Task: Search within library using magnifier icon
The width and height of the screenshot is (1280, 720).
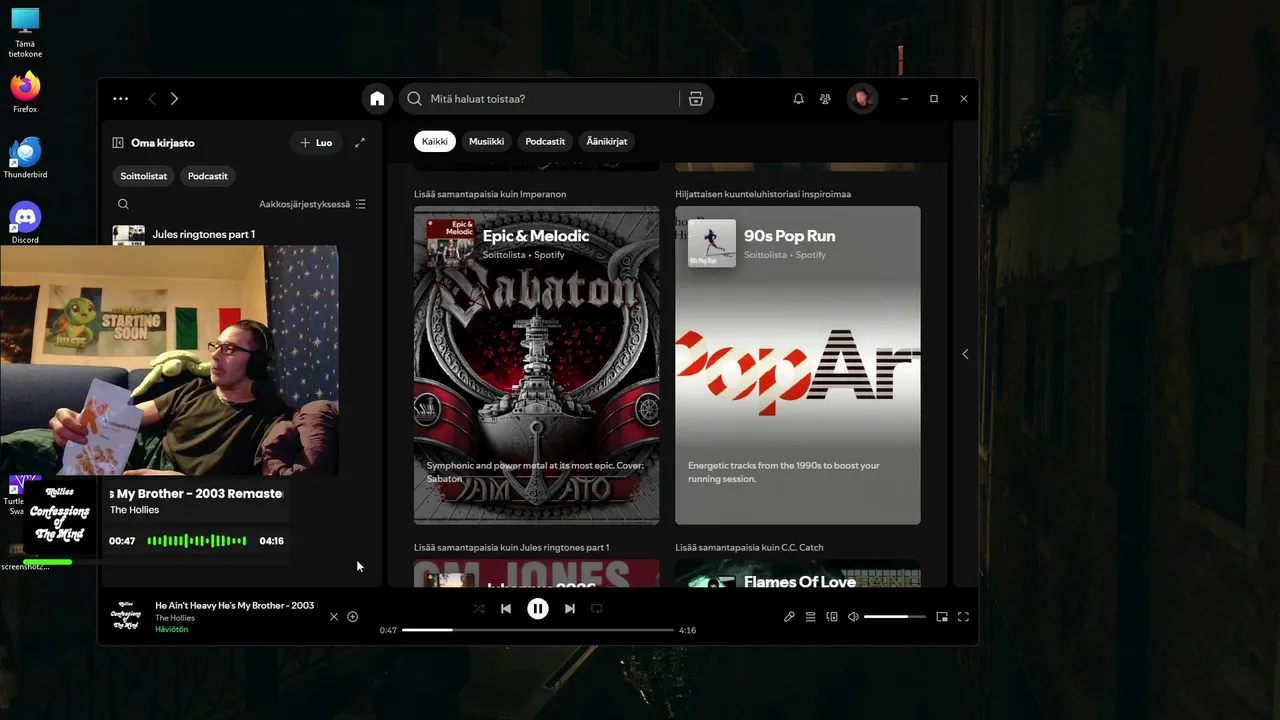Action: pos(123,204)
